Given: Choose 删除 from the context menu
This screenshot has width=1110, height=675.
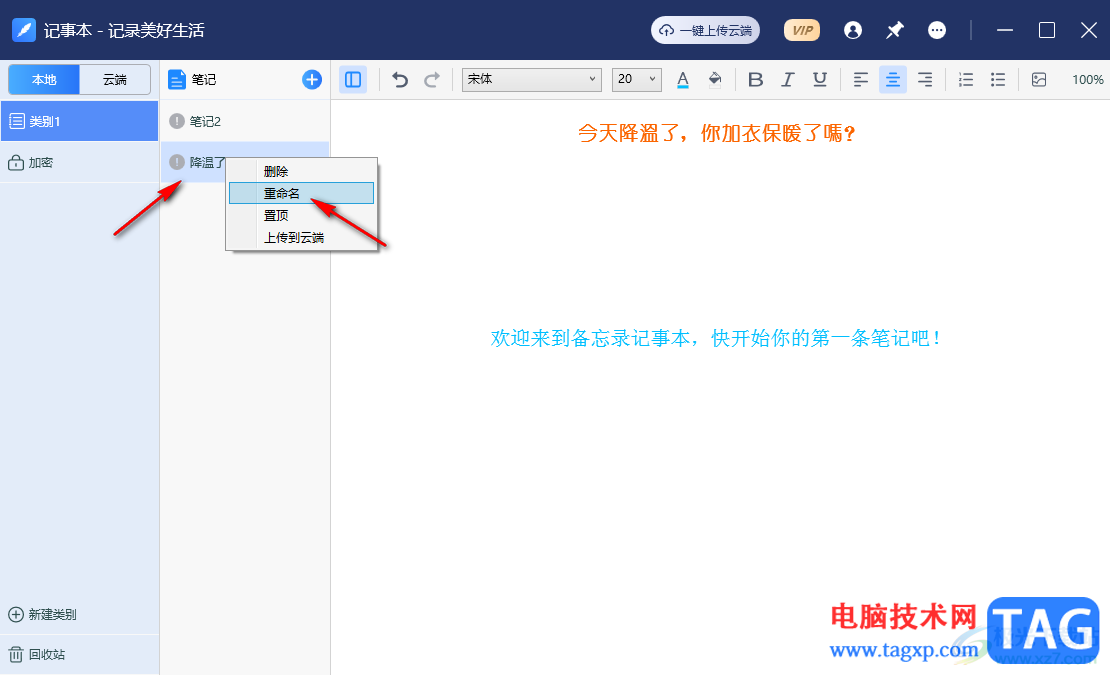Looking at the screenshot, I should (302, 171).
